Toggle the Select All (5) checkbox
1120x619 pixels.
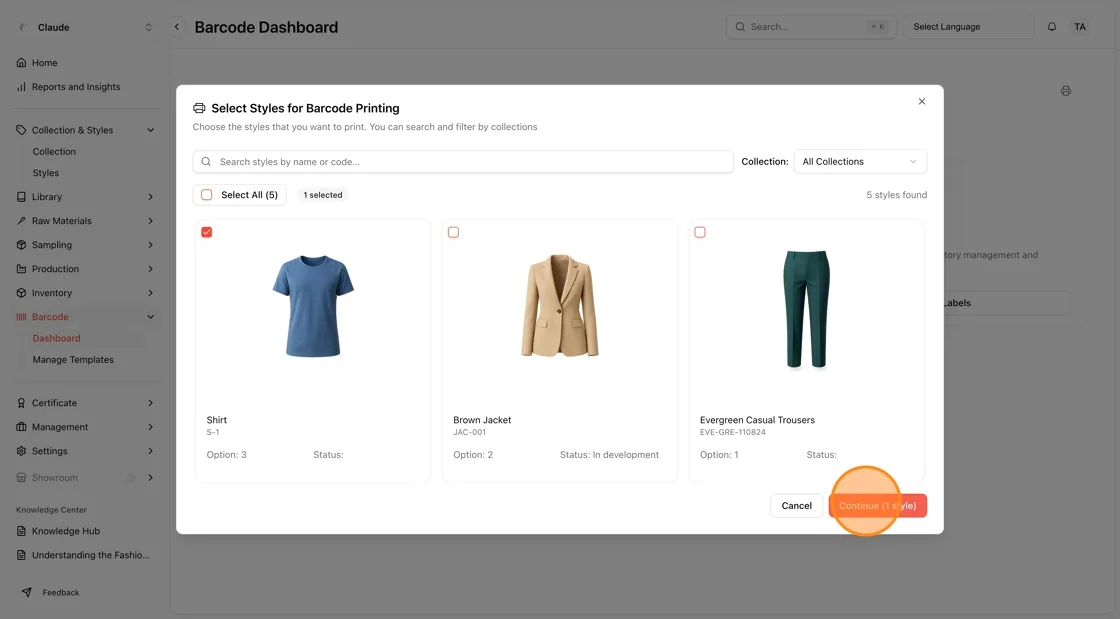coord(206,195)
